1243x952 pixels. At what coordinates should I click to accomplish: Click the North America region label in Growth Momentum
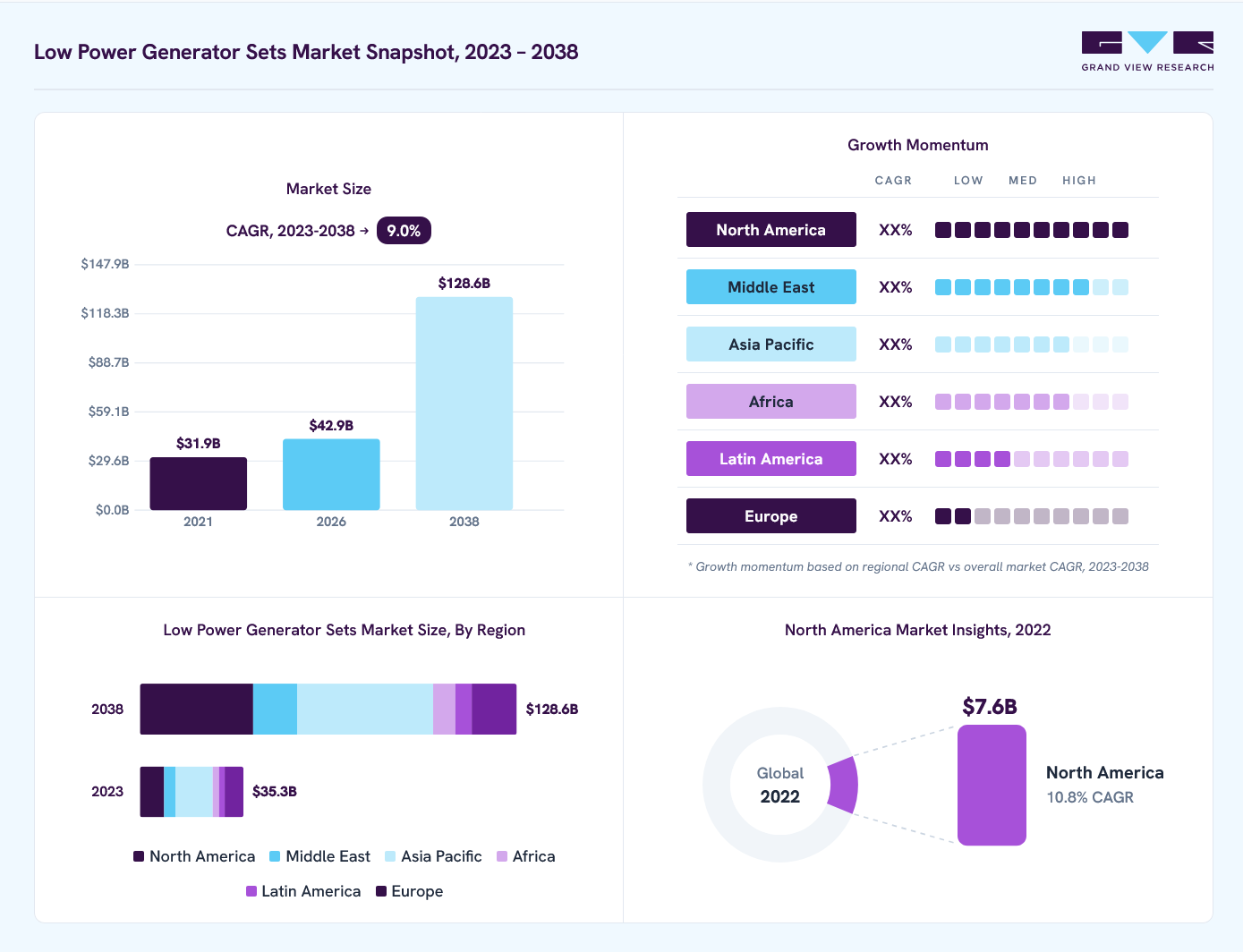click(771, 230)
